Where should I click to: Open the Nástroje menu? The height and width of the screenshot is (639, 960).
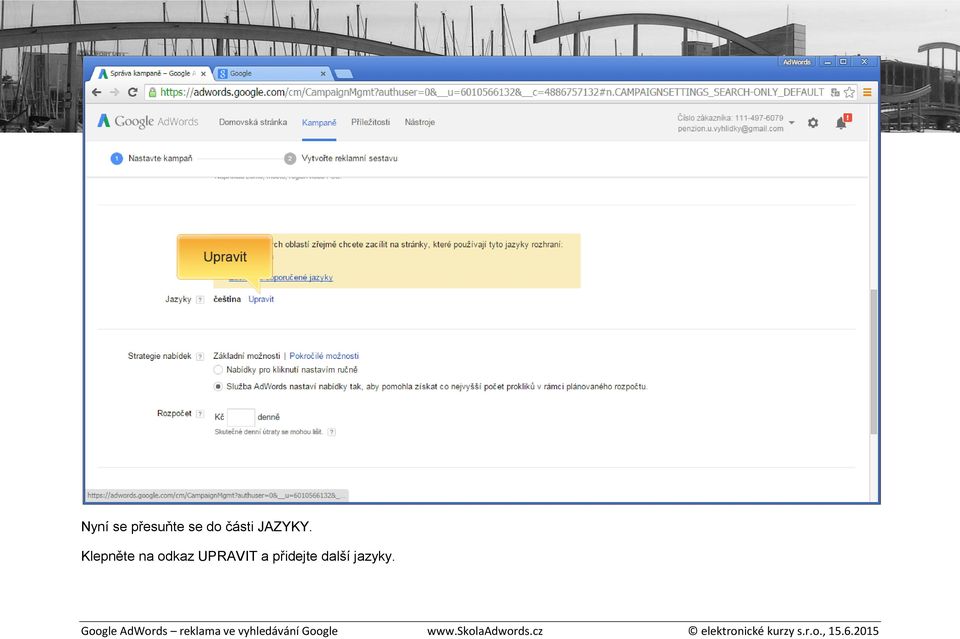[x=419, y=122]
